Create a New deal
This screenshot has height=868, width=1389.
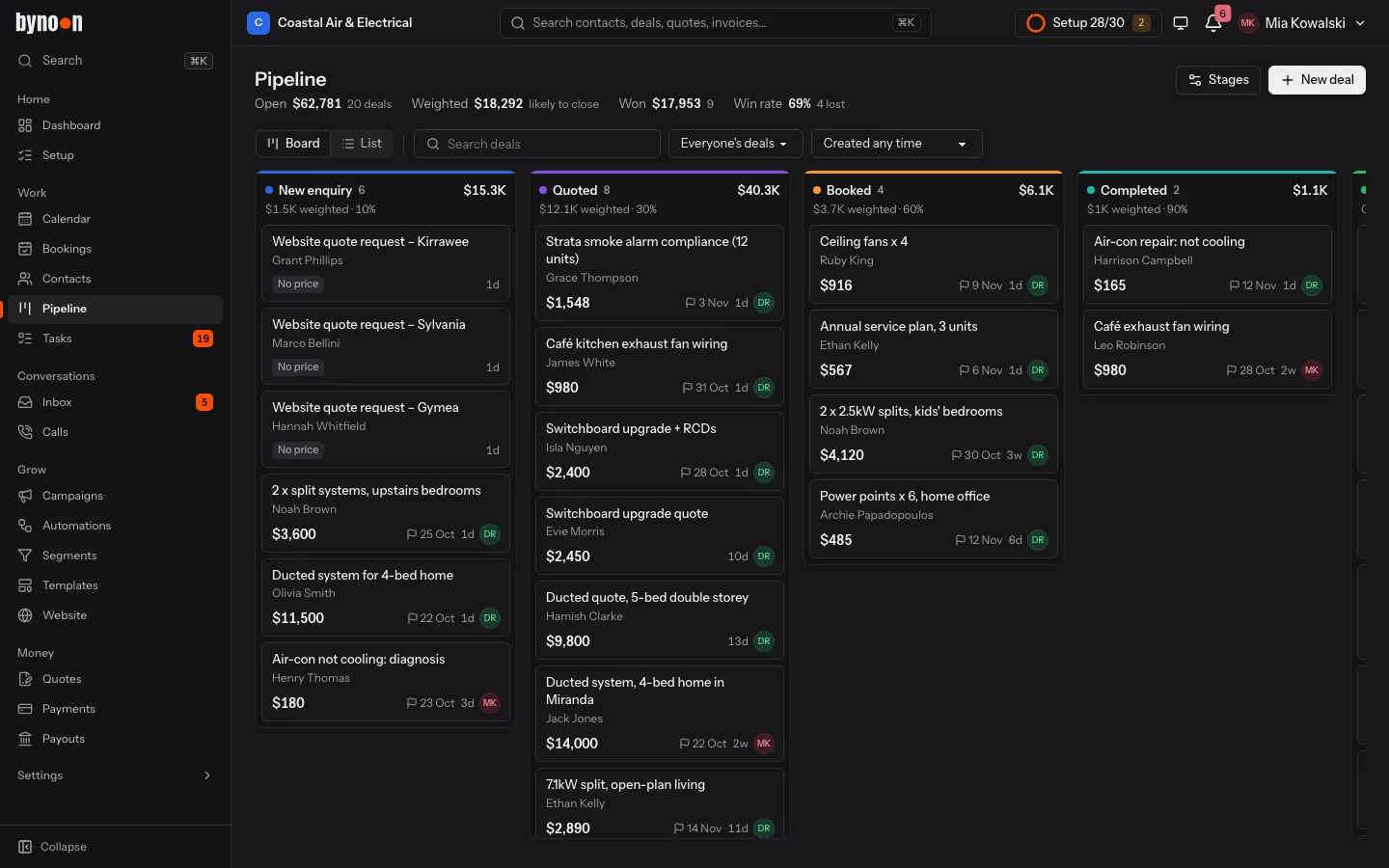click(x=1317, y=80)
